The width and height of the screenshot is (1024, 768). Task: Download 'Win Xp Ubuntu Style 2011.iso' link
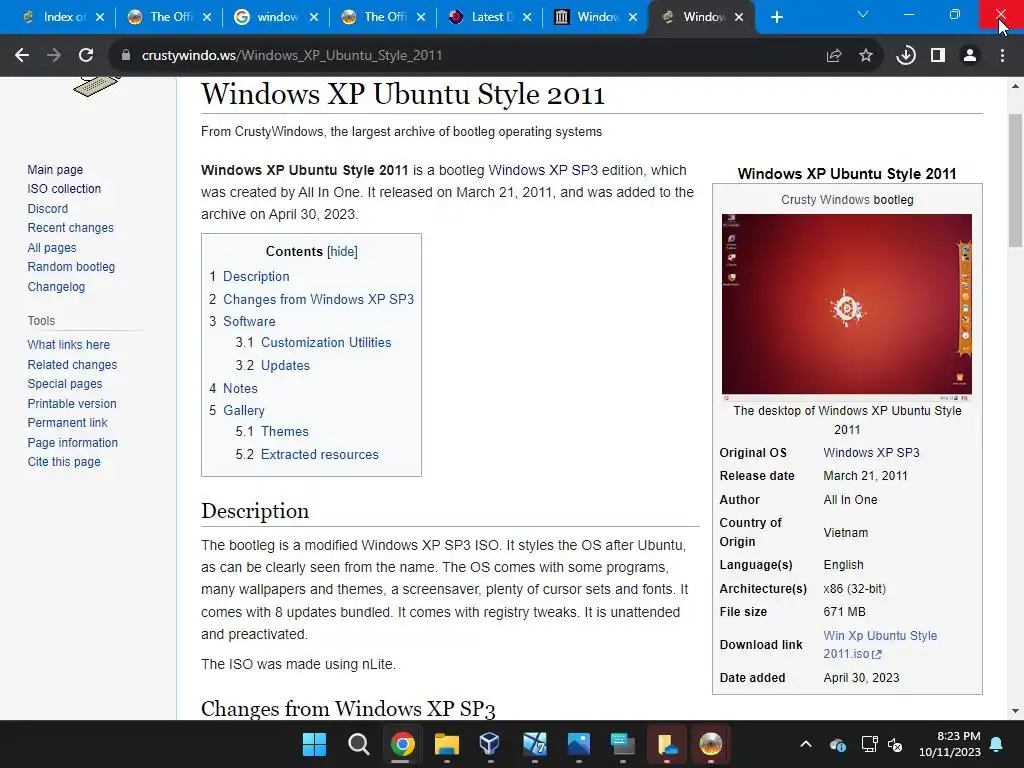point(880,645)
